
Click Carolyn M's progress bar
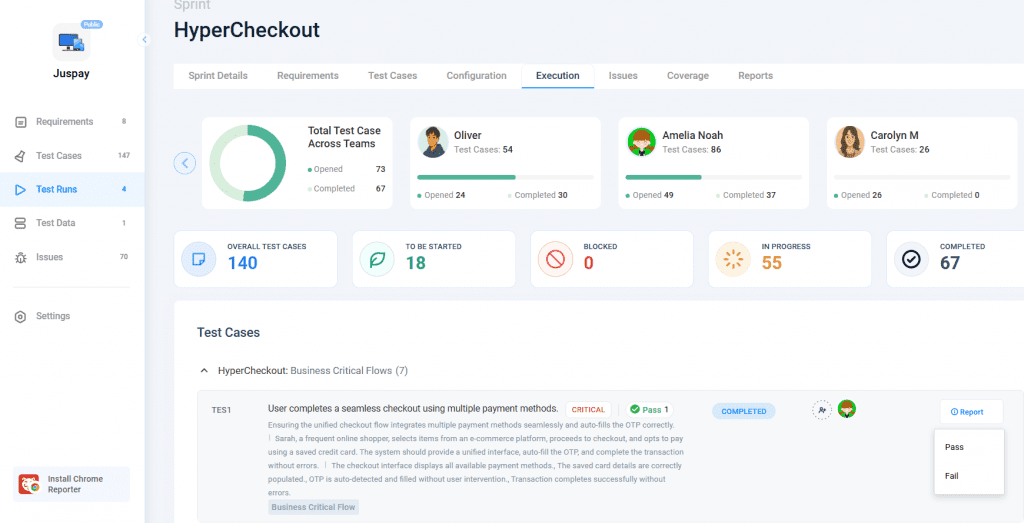[922, 177]
